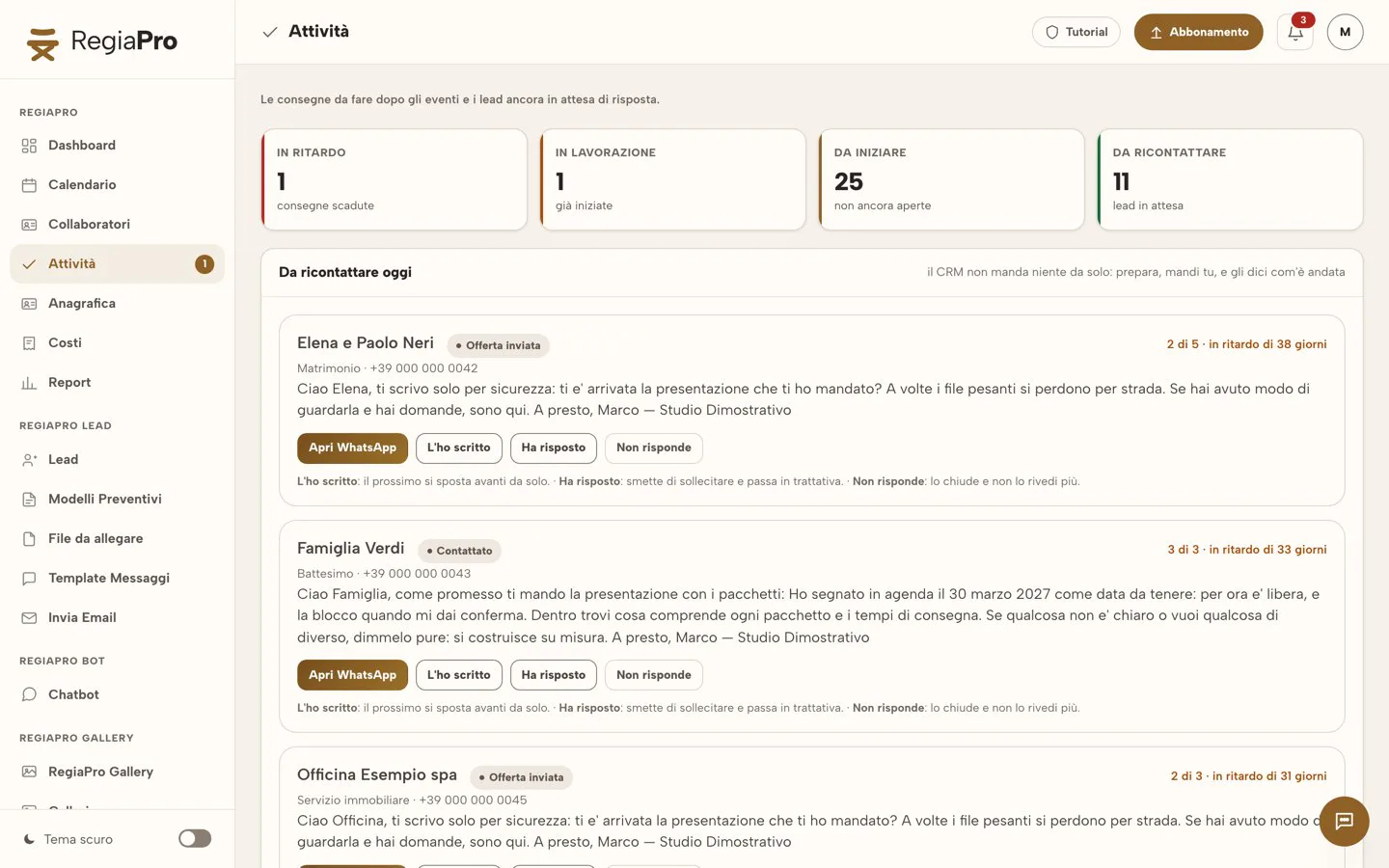Click the Abbonamento button
This screenshot has width=1389, height=868.
click(x=1198, y=33)
